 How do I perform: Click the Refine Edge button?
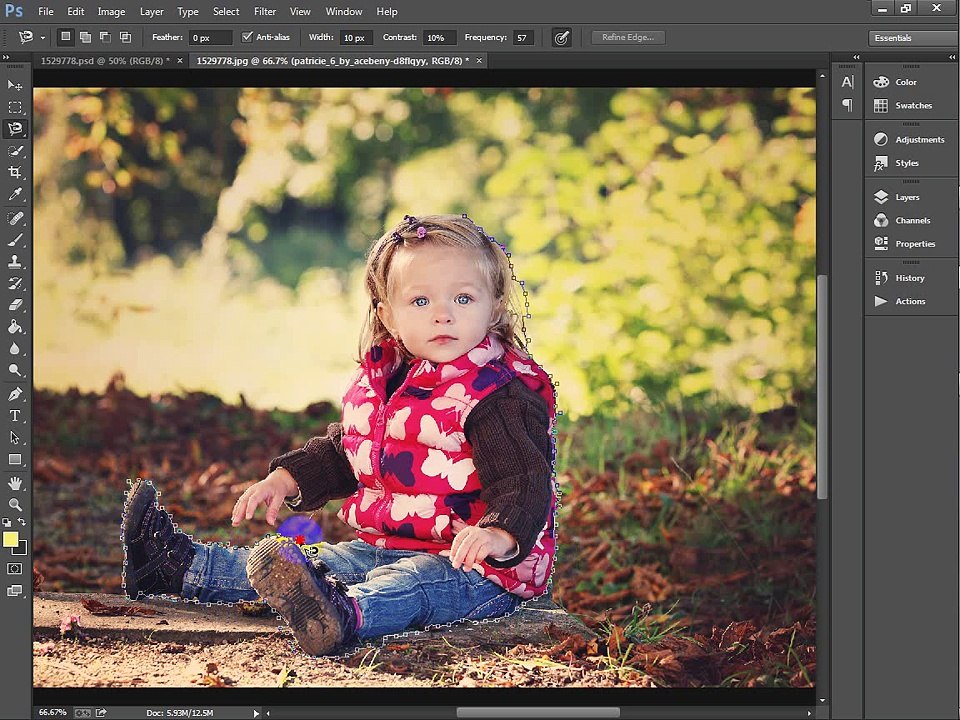pyautogui.click(x=628, y=37)
